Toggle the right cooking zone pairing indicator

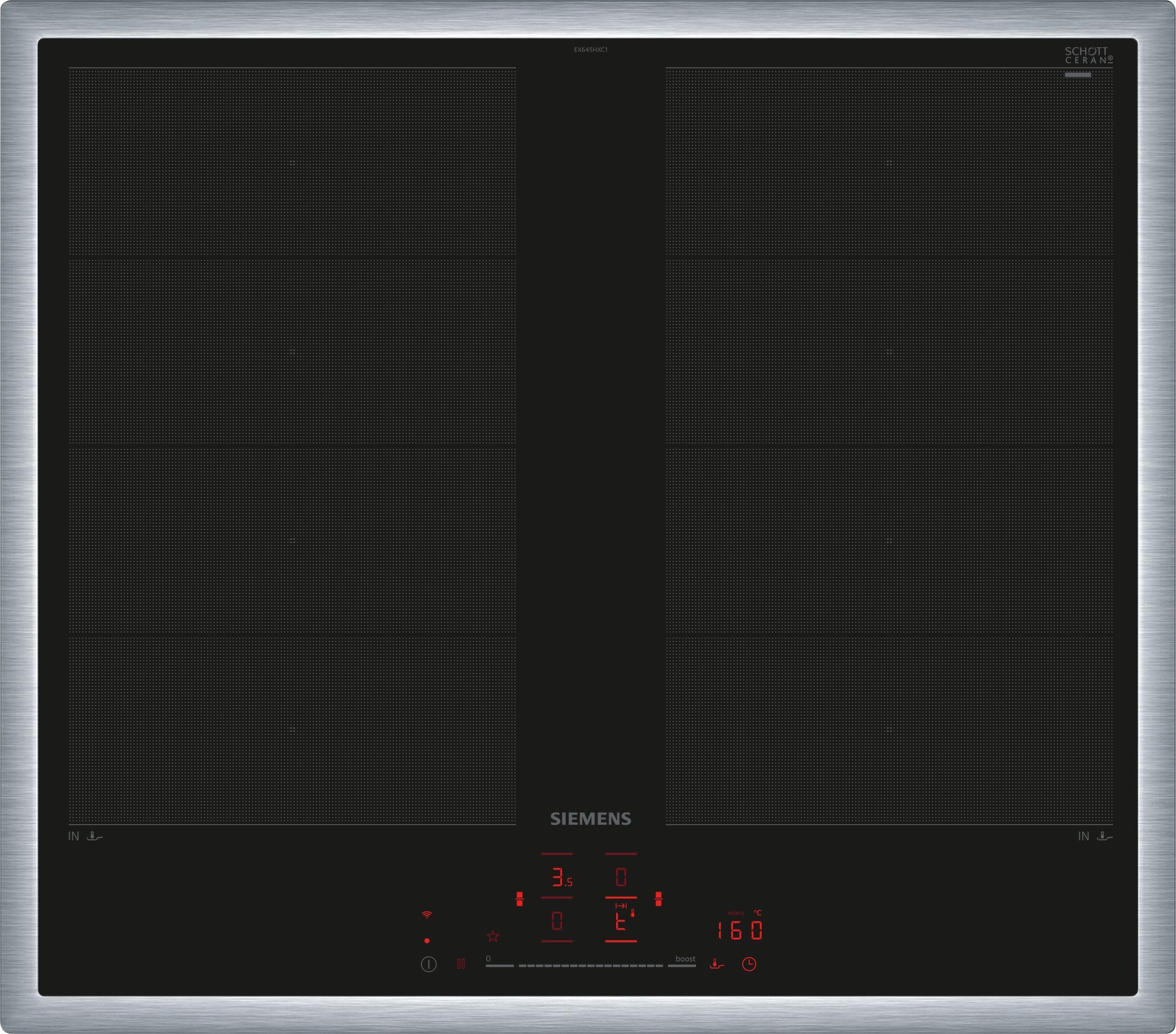pyautogui.click(x=658, y=899)
